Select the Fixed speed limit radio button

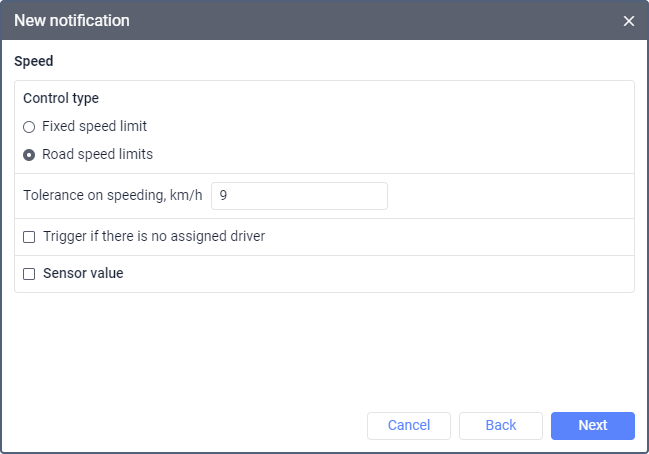tap(29, 127)
